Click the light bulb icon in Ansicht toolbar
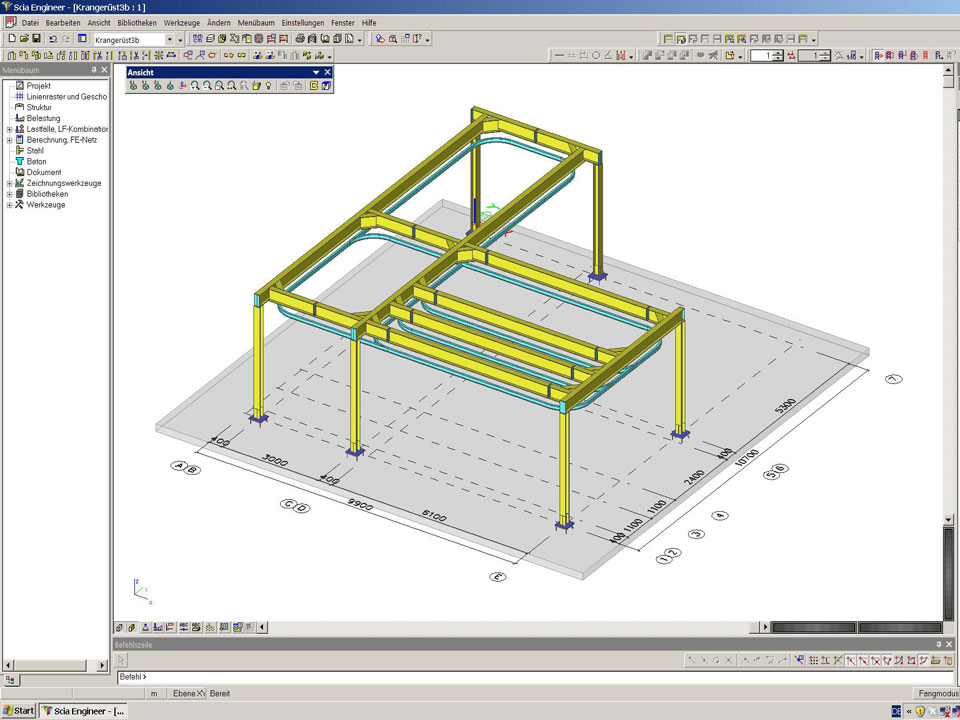Viewport: 960px width, 720px height. pos(269,87)
